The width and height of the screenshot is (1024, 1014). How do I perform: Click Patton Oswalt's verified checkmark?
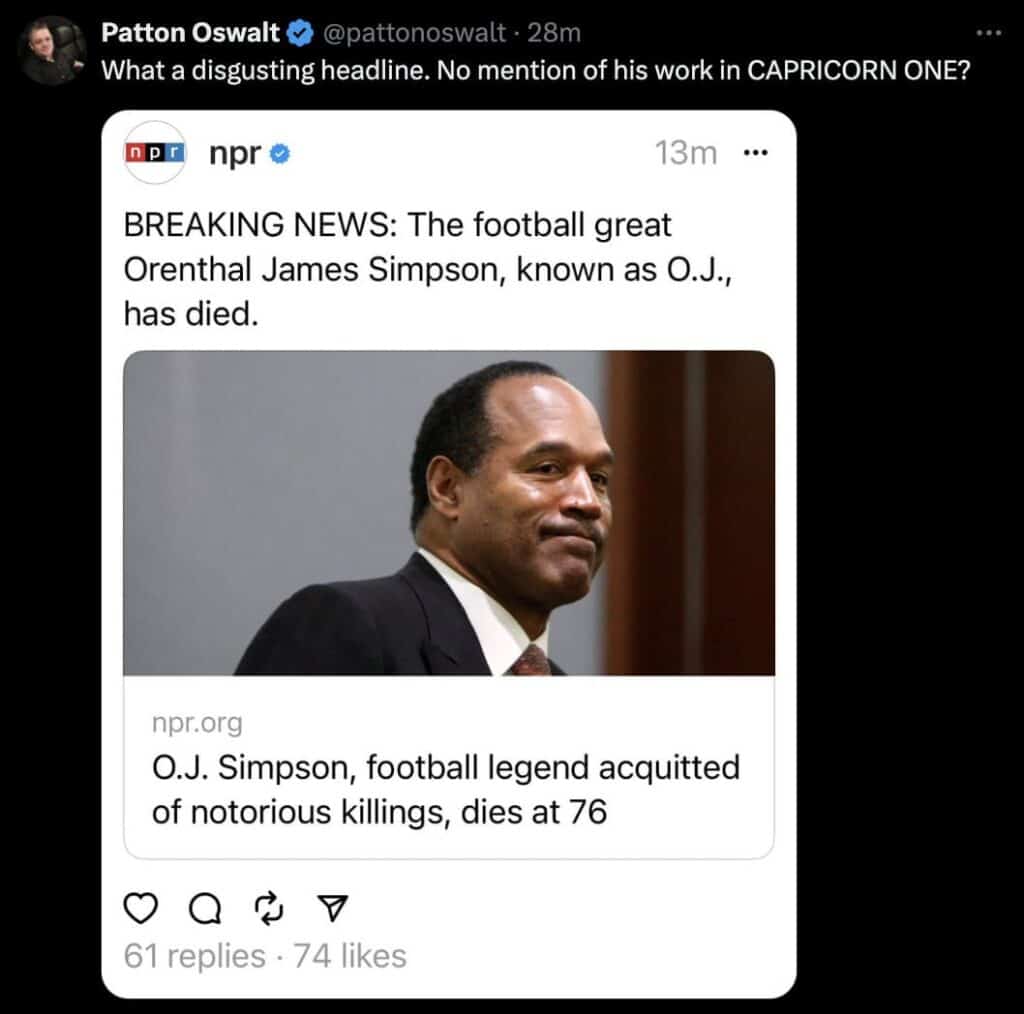[x=301, y=32]
